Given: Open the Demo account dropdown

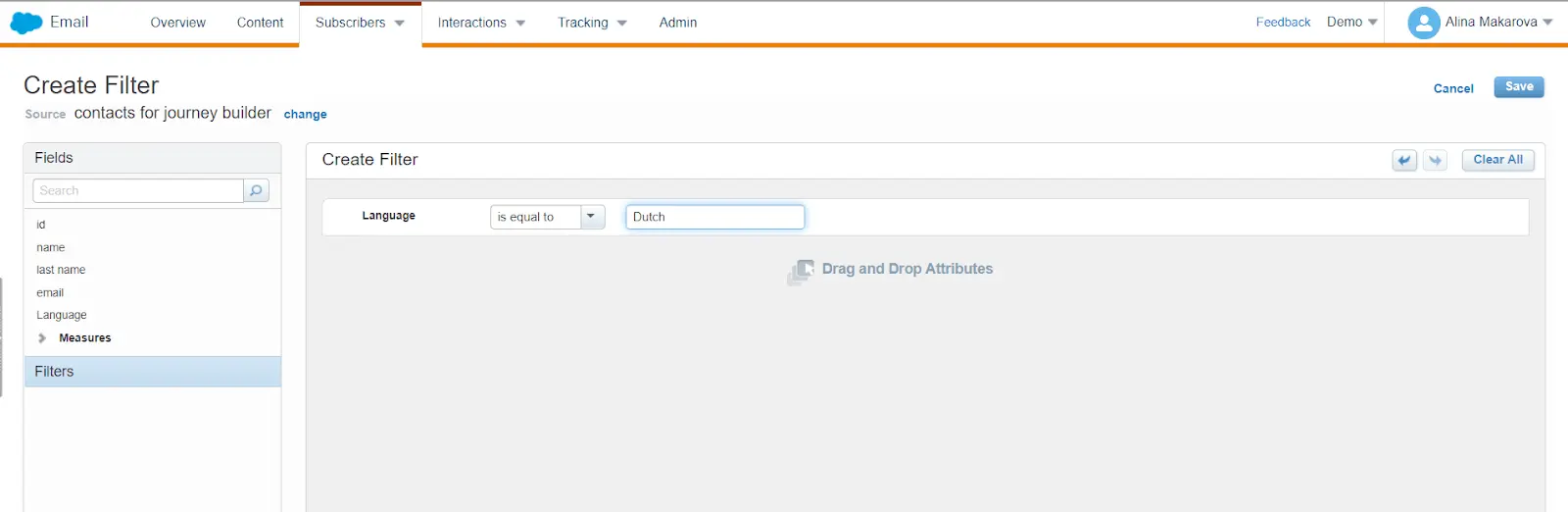Looking at the screenshot, I should (x=1351, y=22).
